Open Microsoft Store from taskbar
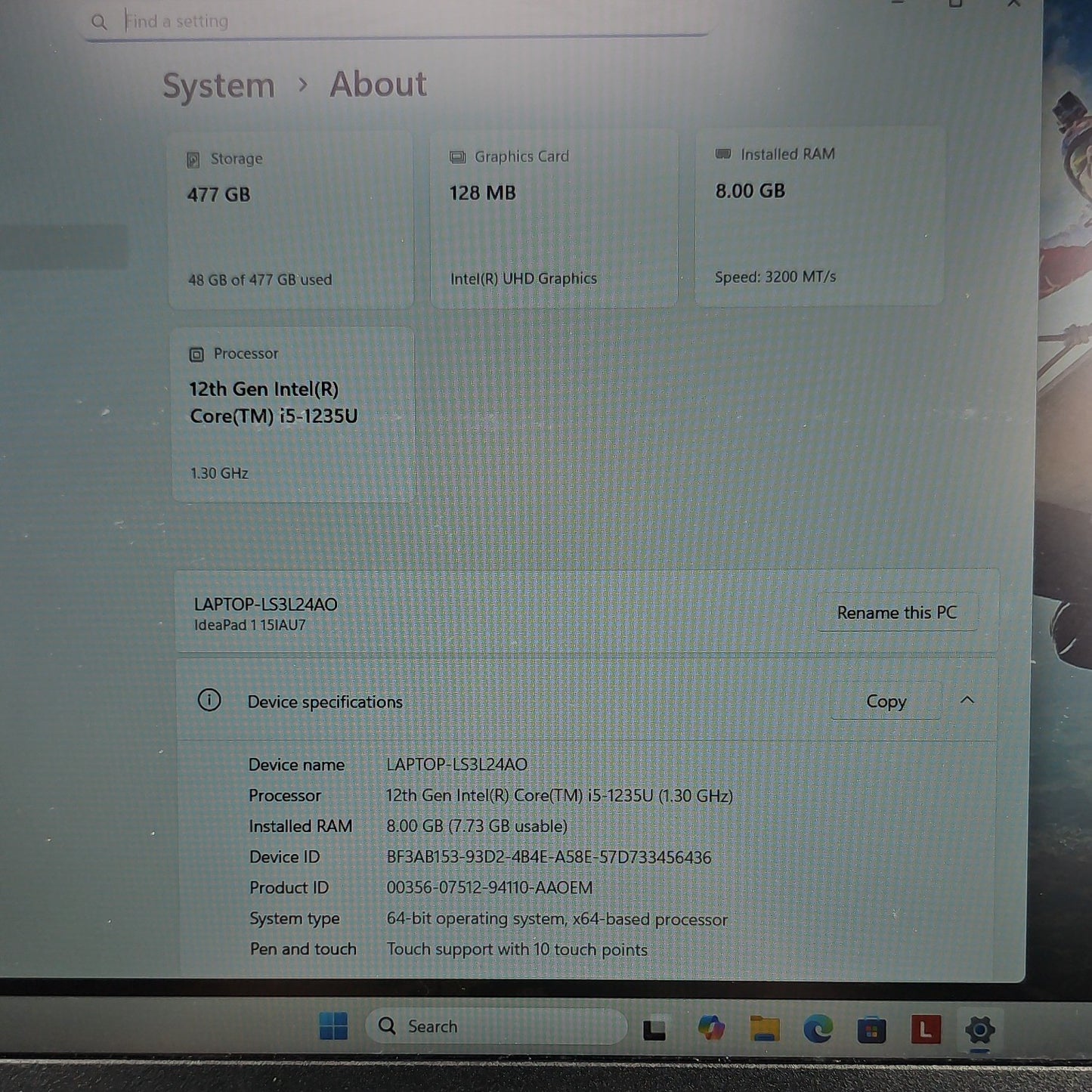This screenshot has width=1092, height=1092. coord(871,1031)
